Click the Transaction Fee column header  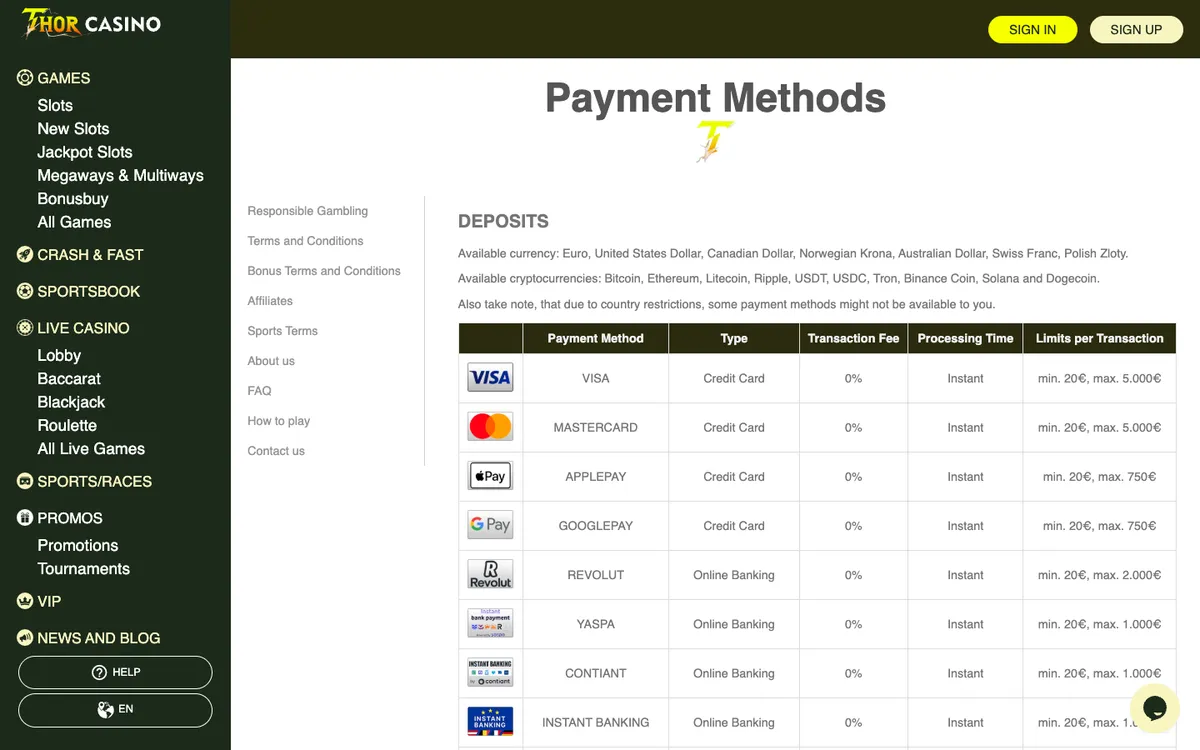(x=853, y=338)
